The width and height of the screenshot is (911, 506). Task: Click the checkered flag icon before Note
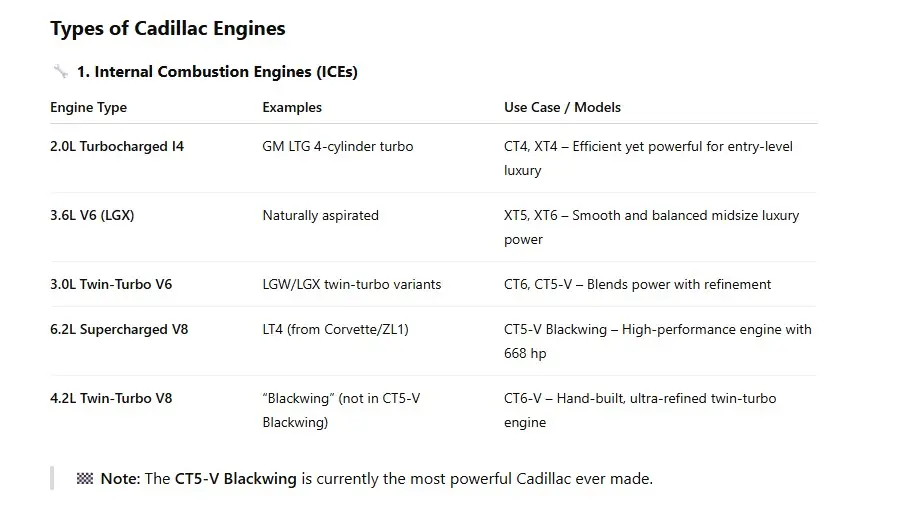[x=85, y=479]
